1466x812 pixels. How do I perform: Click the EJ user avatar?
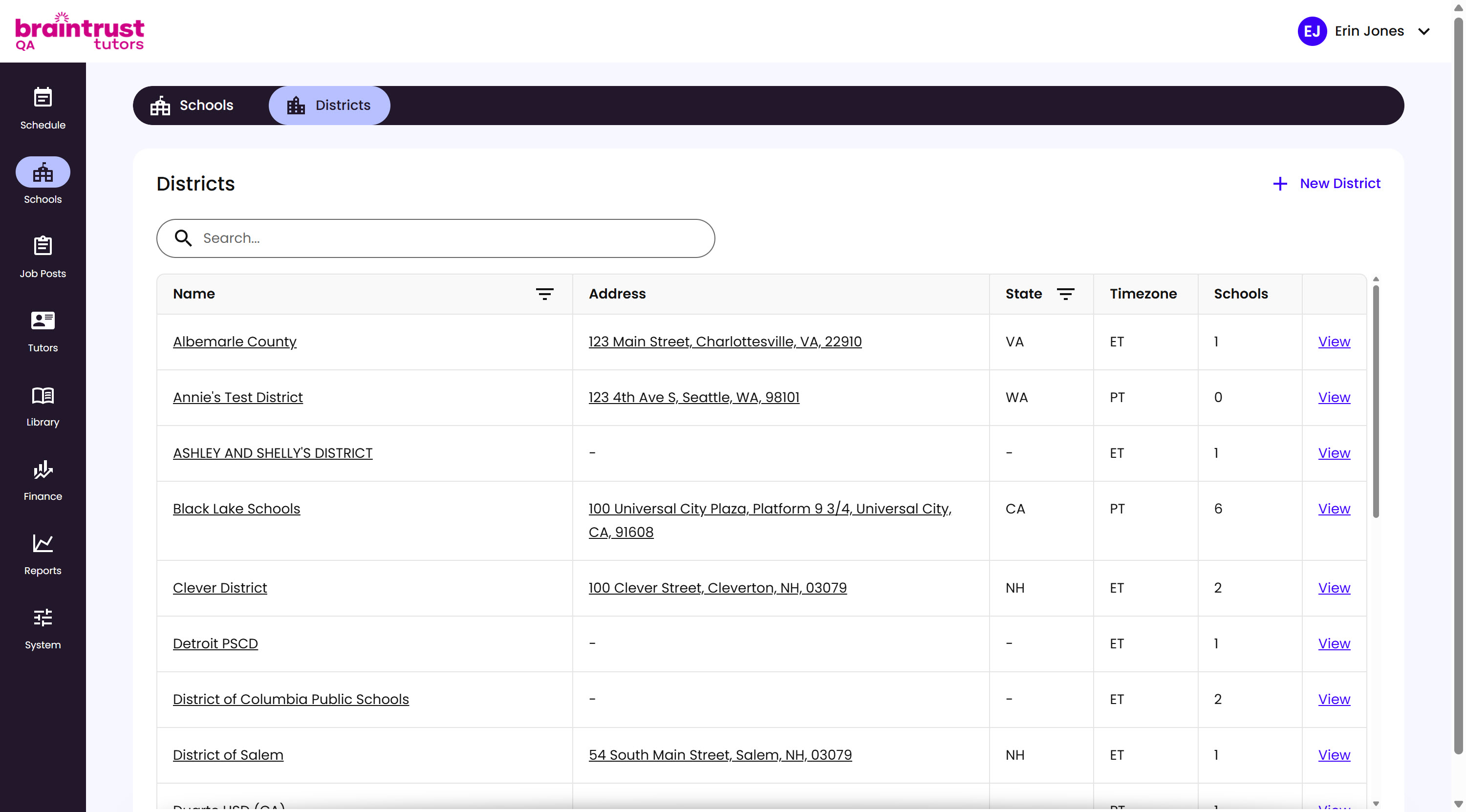point(1312,31)
